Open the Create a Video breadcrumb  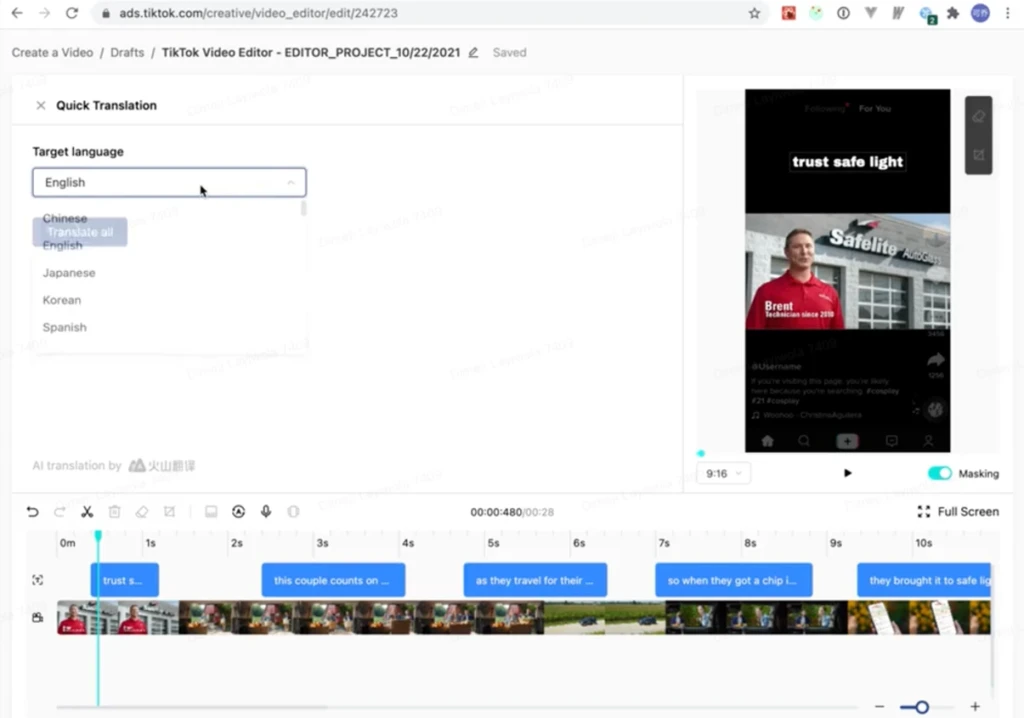[52, 52]
